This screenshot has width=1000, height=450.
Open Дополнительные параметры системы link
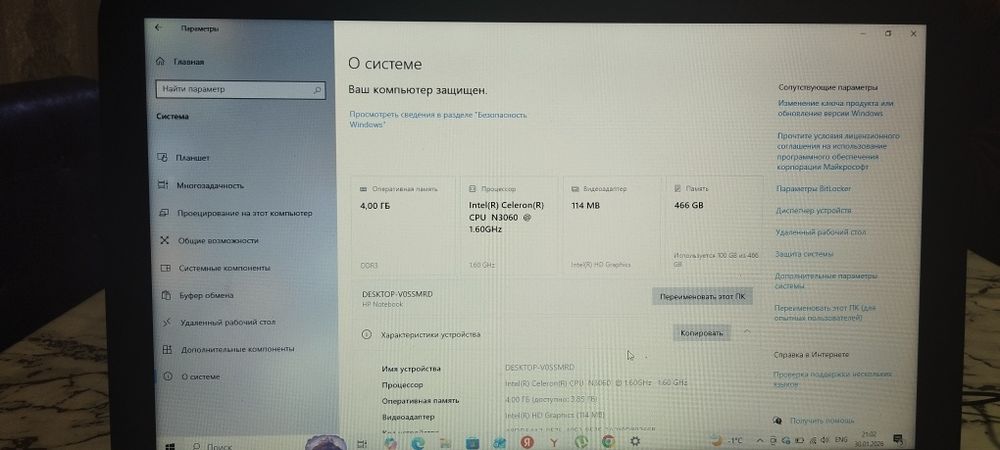[826, 281]
